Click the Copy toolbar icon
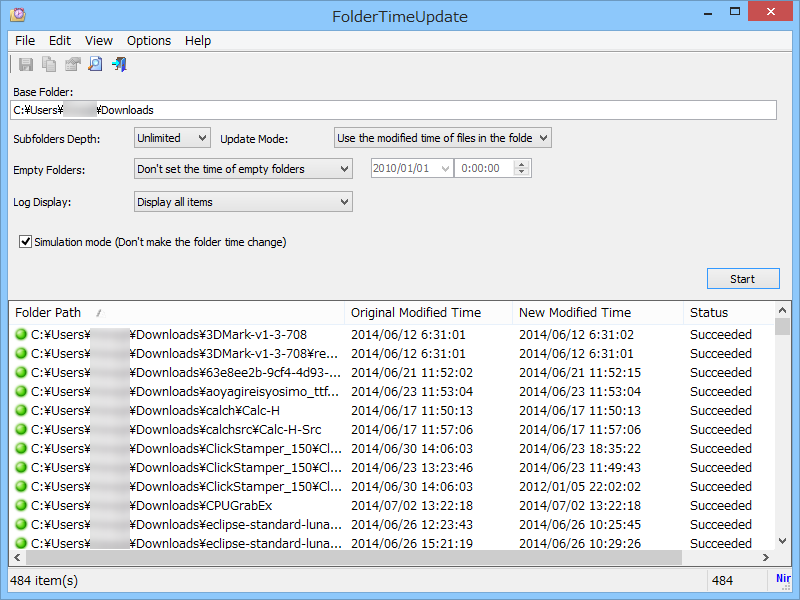This screenshot has height=600, width=800. 49,64
